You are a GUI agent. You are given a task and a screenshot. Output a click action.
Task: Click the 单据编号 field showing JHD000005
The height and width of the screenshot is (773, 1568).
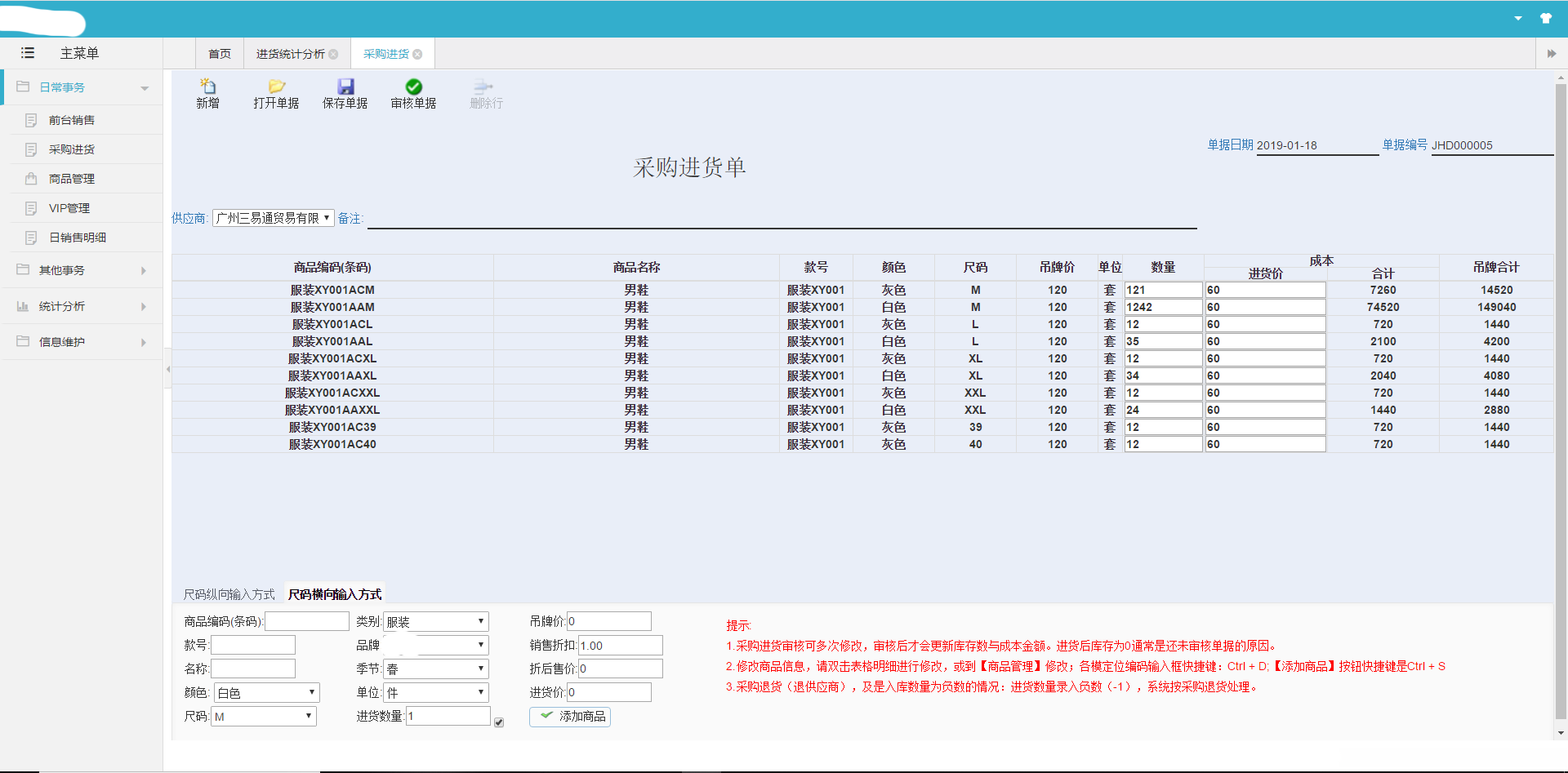coord(1492,145)
